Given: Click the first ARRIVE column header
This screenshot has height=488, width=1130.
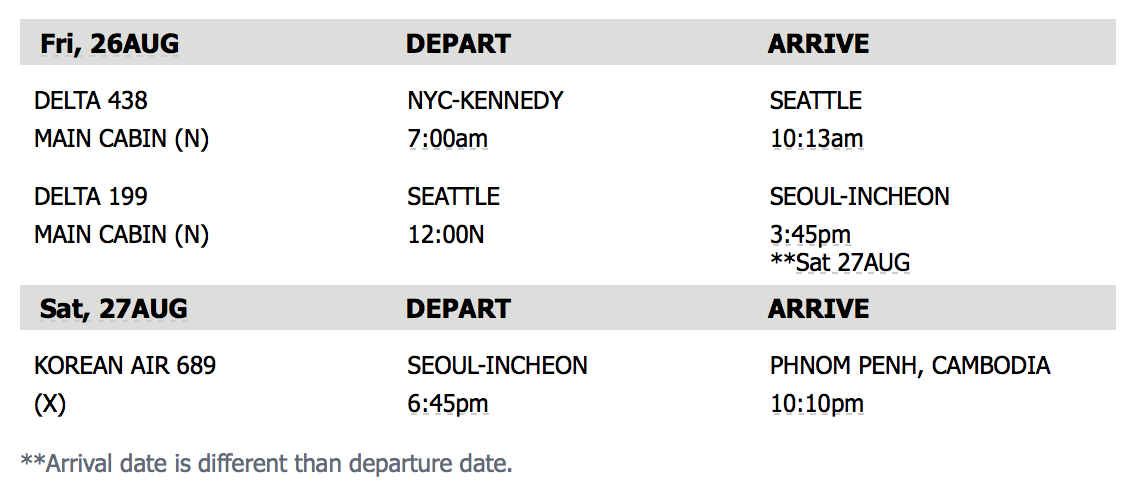Looking at the screenshot, I should pyautogui.click(x=819, y=44).
